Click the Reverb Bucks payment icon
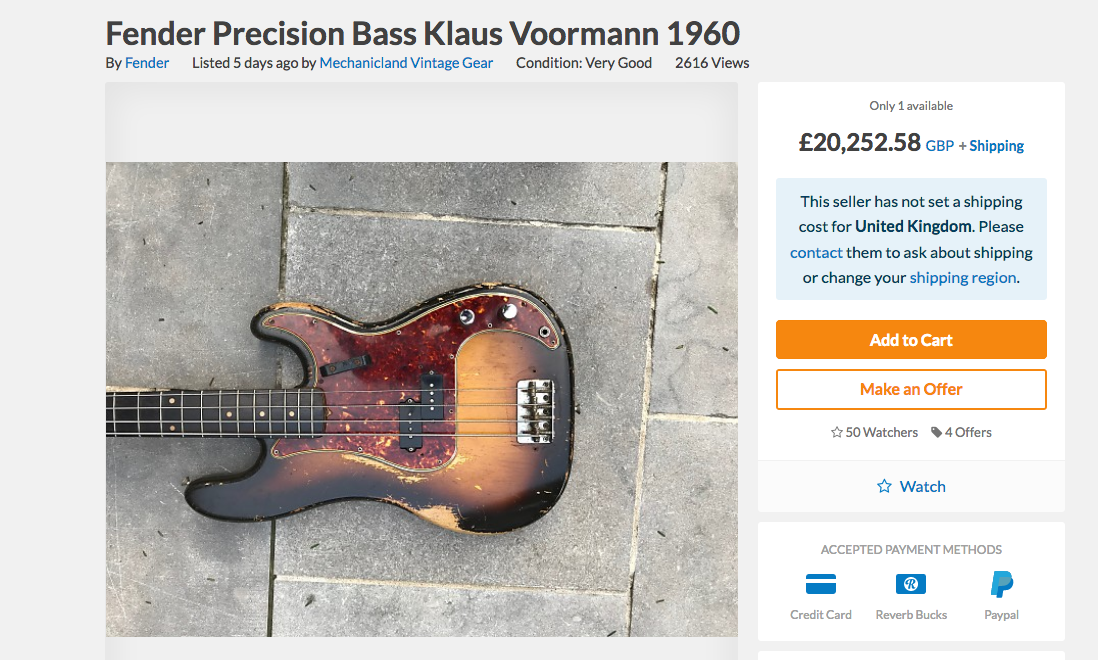This screenshot has height=660, width=1098. [x=911, y=583]
